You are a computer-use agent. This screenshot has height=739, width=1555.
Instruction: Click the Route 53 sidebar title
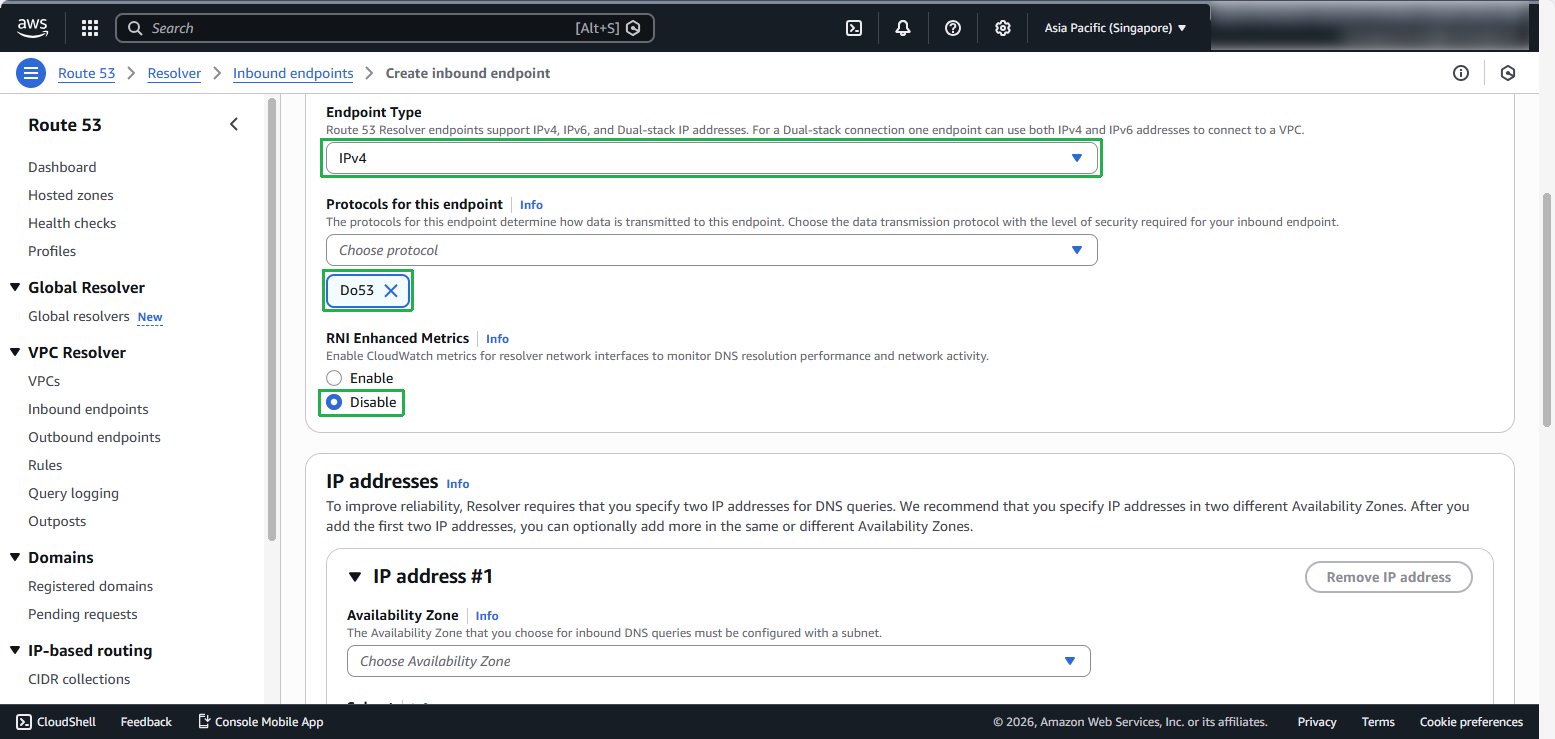65,125
